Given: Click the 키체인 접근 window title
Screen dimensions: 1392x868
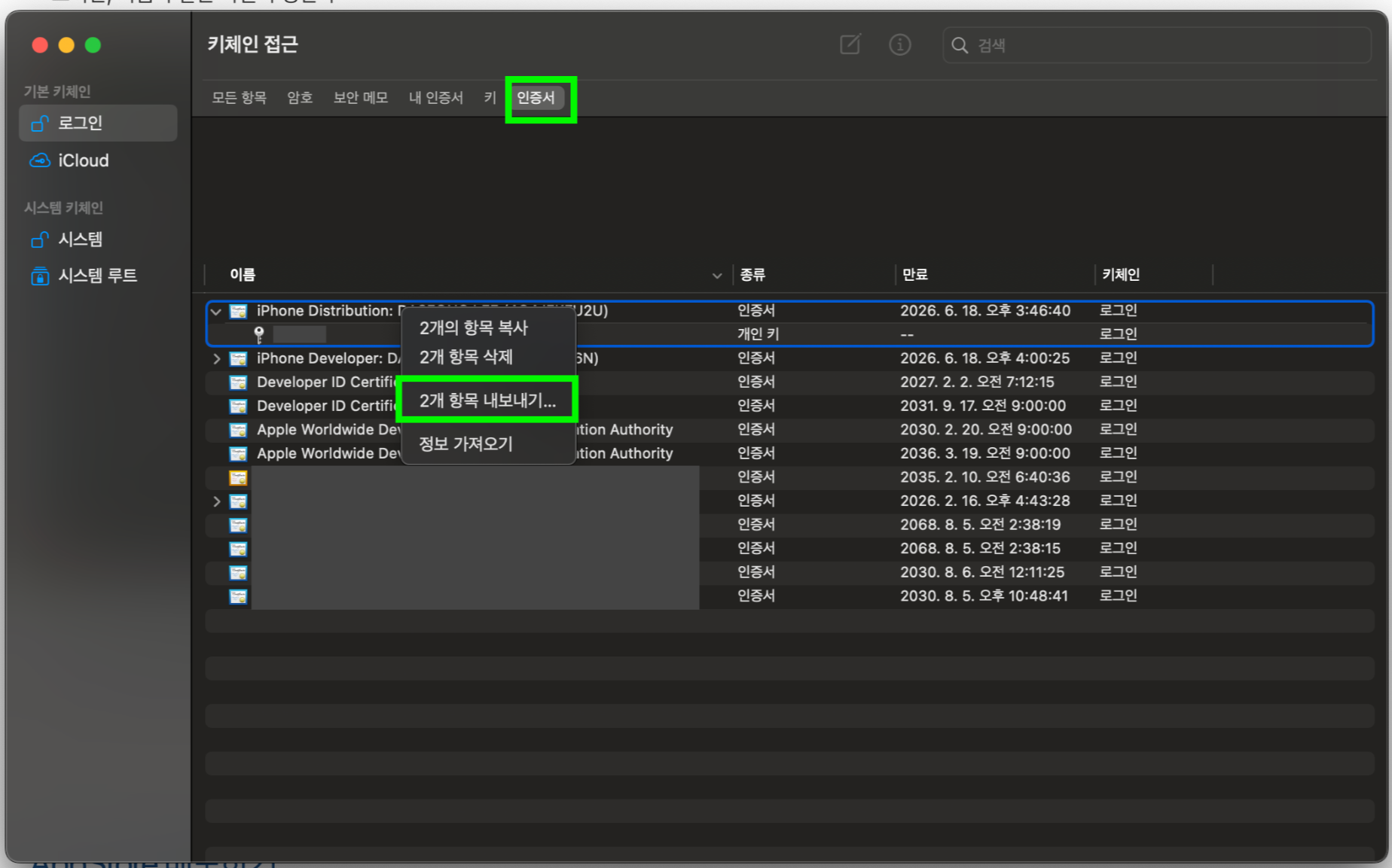Looking at the screenshot, I should pyautogui.click(x=252, y=44).
